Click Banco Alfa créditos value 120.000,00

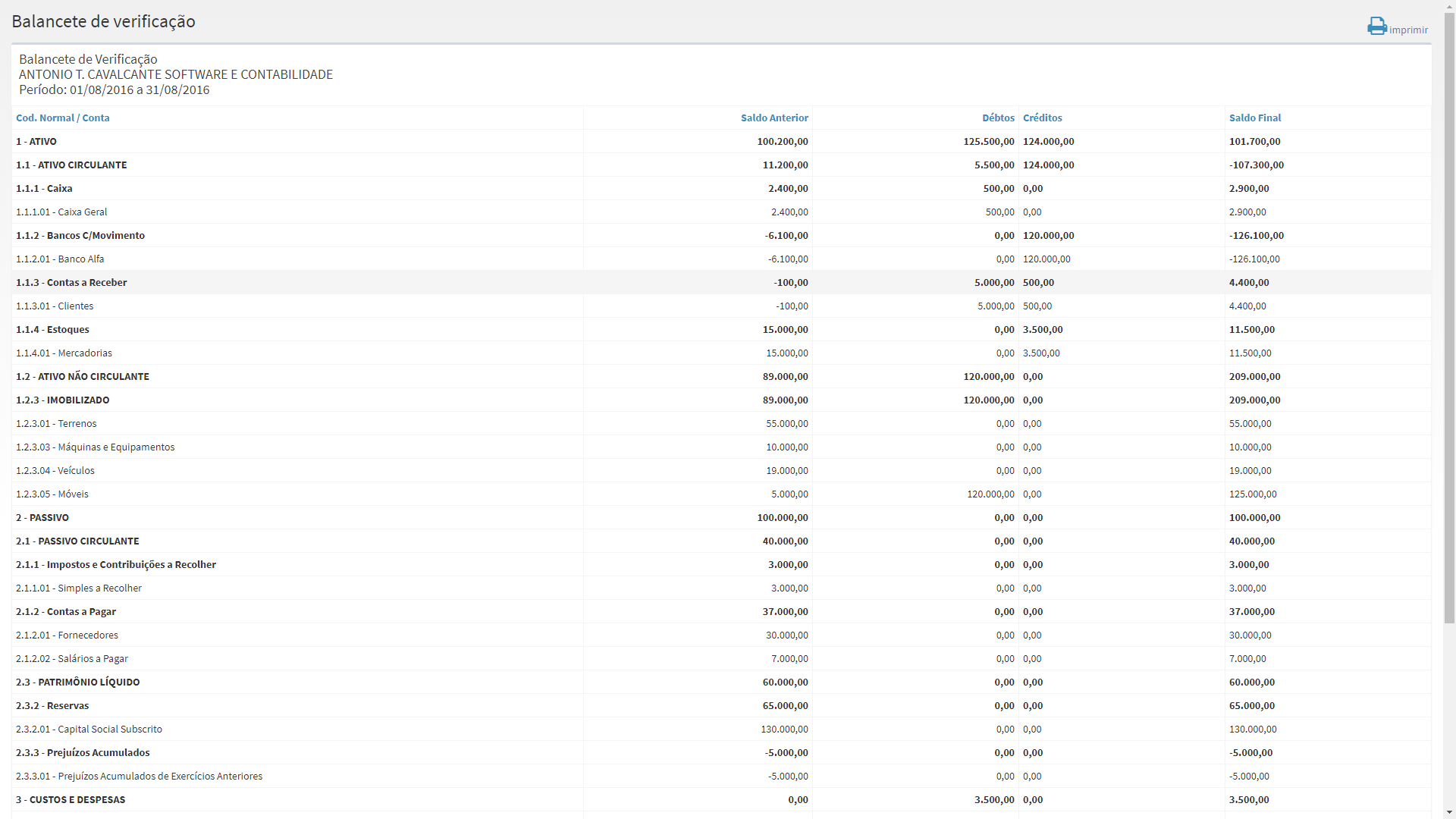(1046, 259)
